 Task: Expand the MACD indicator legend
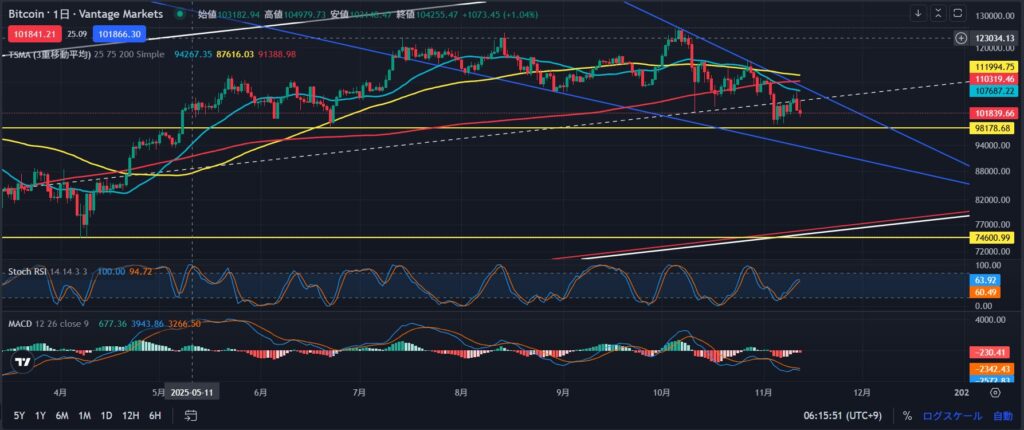20,325
